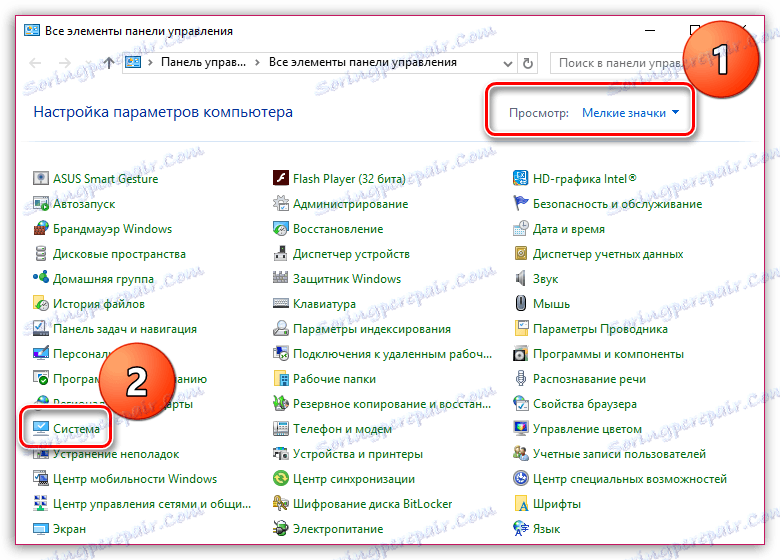Open Центр мобильности Windows
This screenshot has width=780, height=560.
(135, 478)
